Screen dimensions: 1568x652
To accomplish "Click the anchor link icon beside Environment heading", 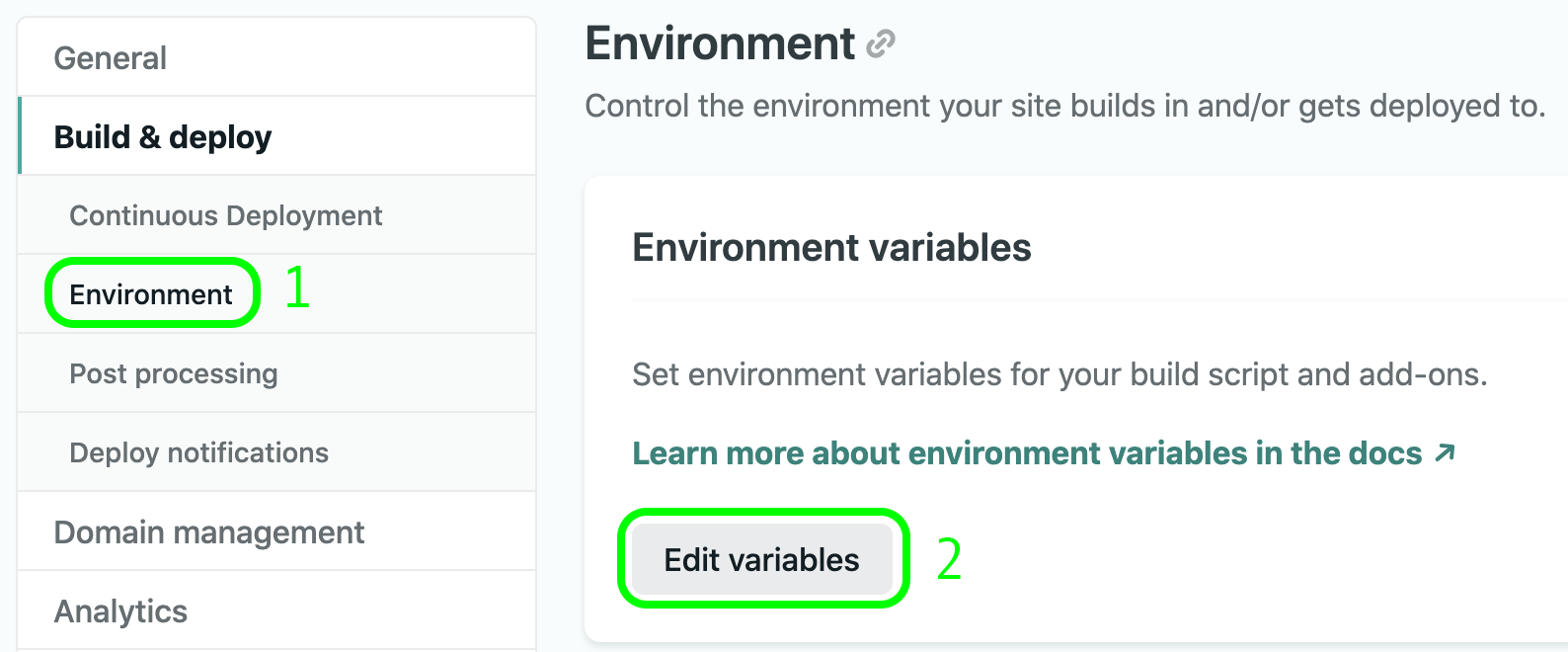I will [x=880, y=43].
